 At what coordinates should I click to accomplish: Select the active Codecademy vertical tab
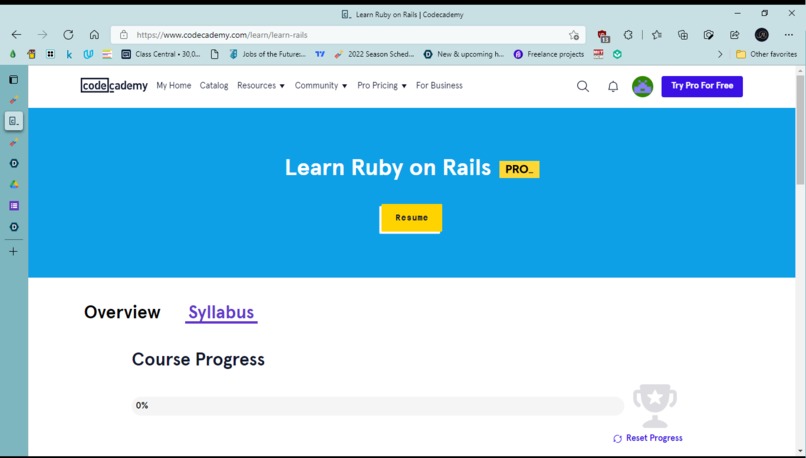[x=14, y=121]
